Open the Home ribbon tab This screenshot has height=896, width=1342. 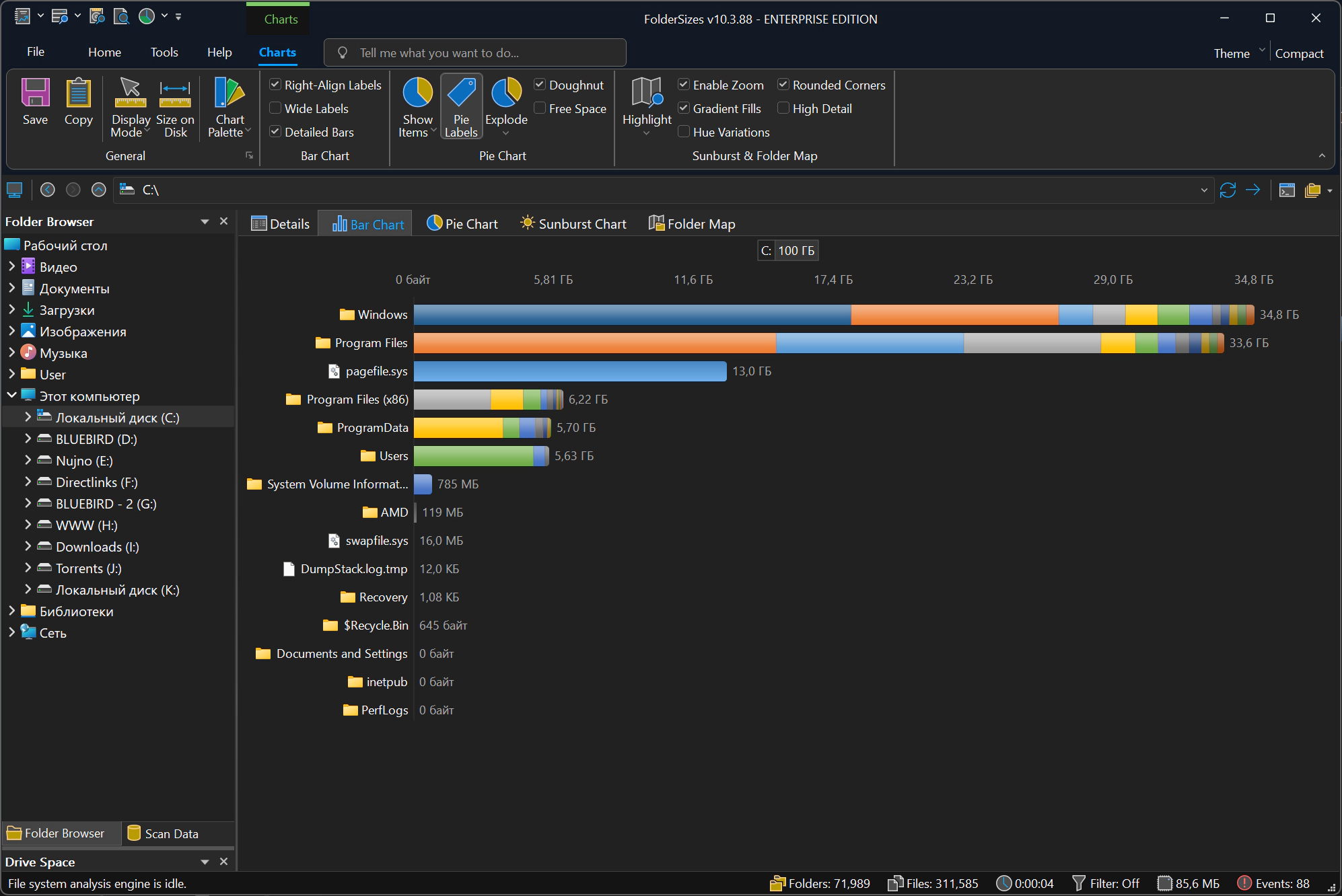[104, 52]
